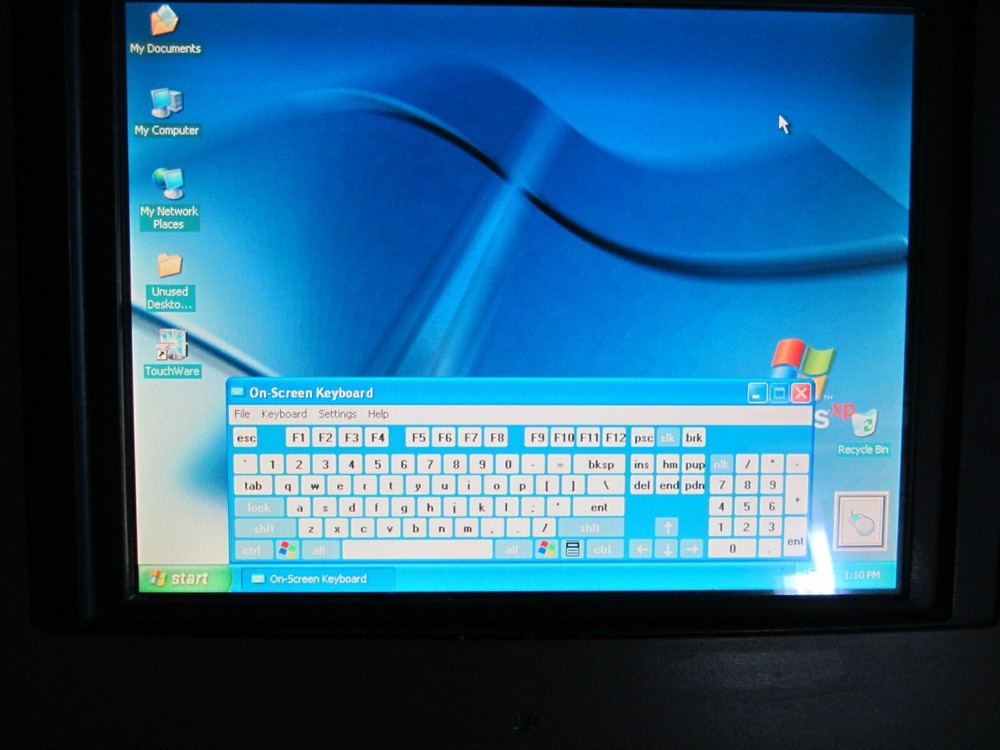Select the My Computer desktop icon

click(x=166, y=112)
